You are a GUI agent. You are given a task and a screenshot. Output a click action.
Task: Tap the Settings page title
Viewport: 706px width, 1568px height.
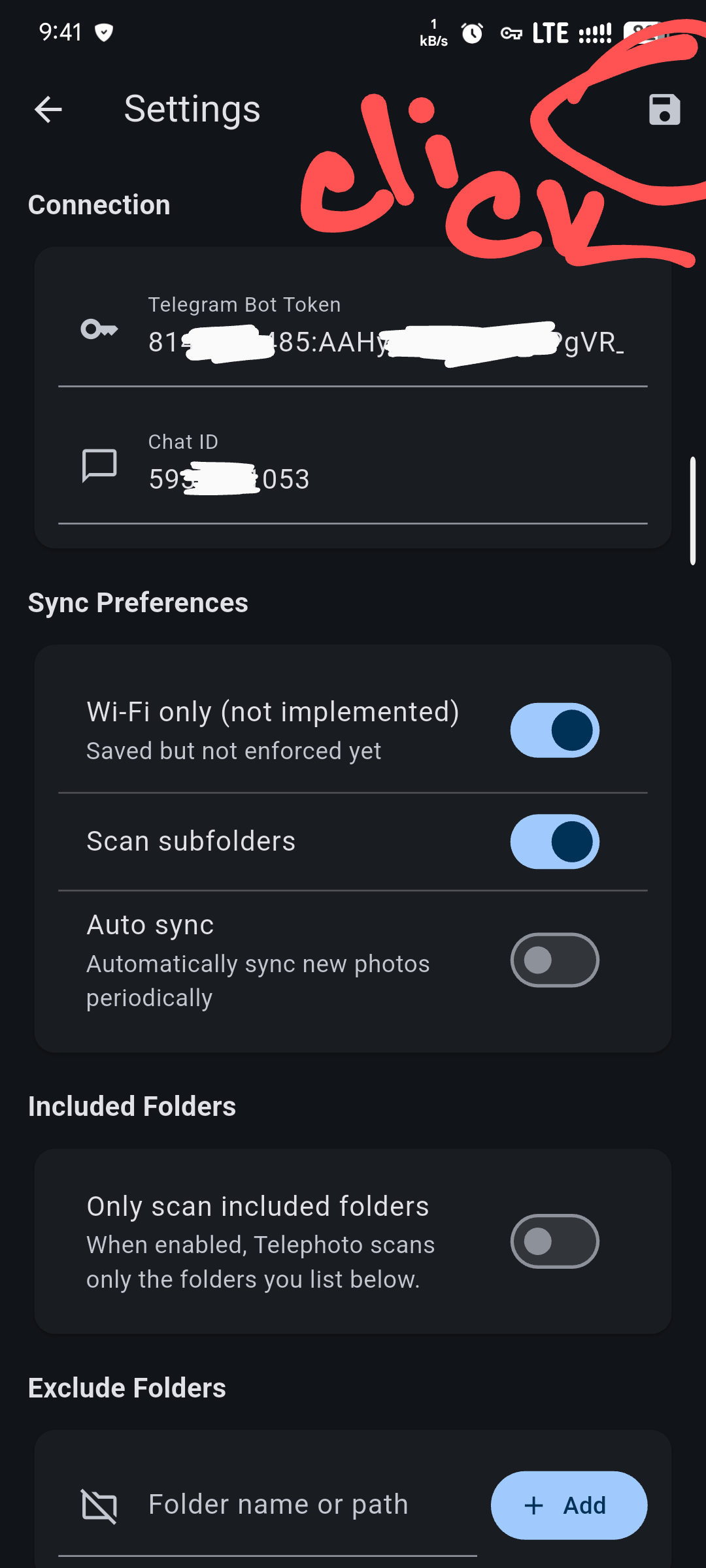point(192,109)
